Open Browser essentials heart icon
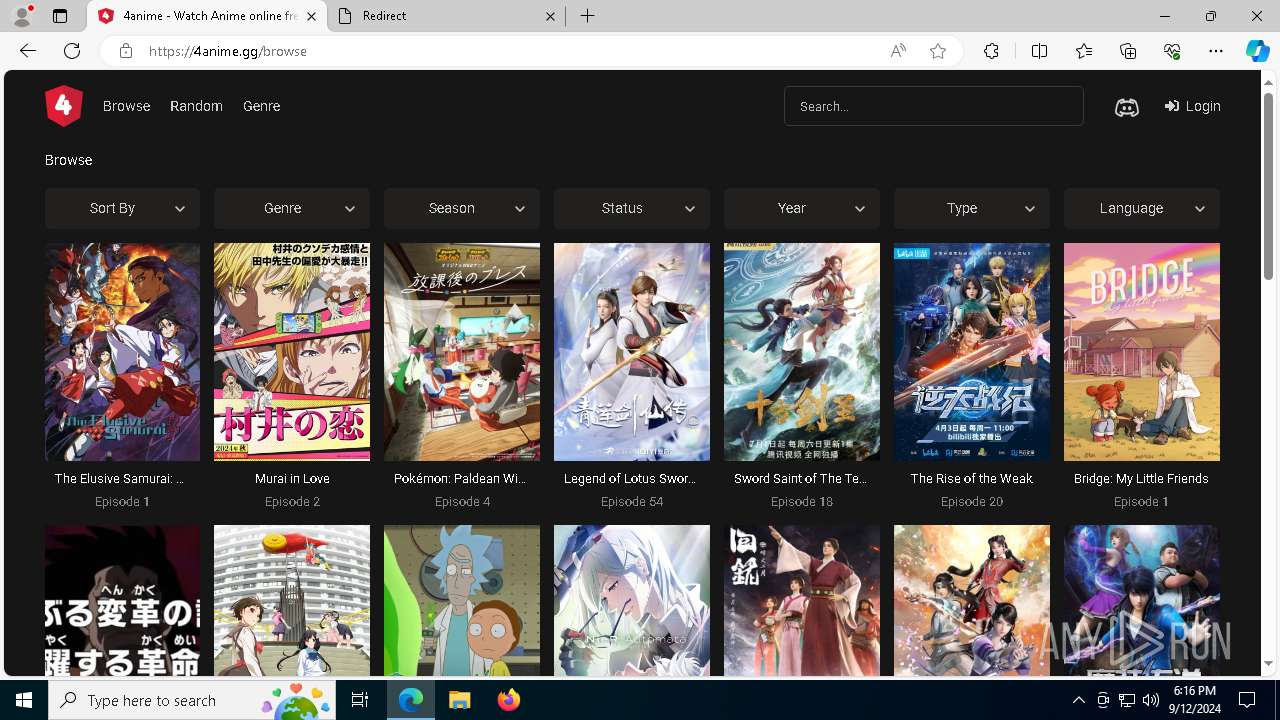 (1172, 51)
